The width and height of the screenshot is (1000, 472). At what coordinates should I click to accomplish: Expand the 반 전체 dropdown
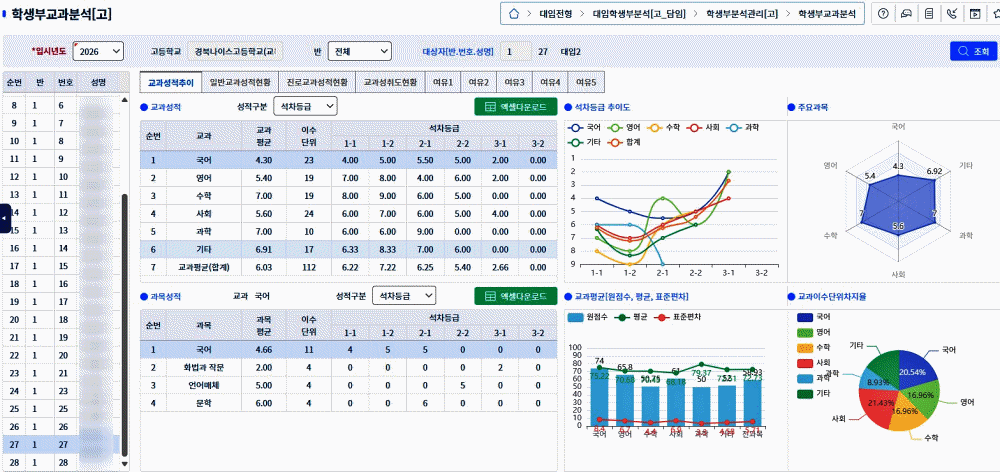click(x=359, y=51)
